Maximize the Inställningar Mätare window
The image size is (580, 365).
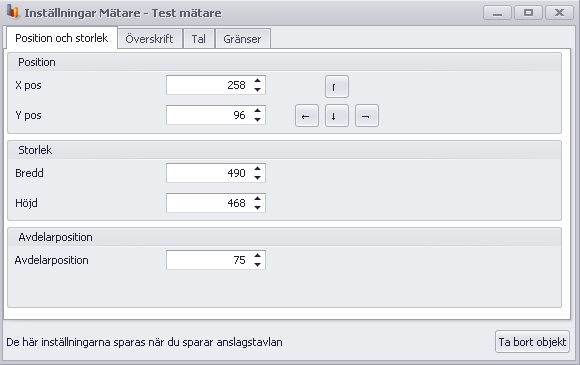(528, 13)
